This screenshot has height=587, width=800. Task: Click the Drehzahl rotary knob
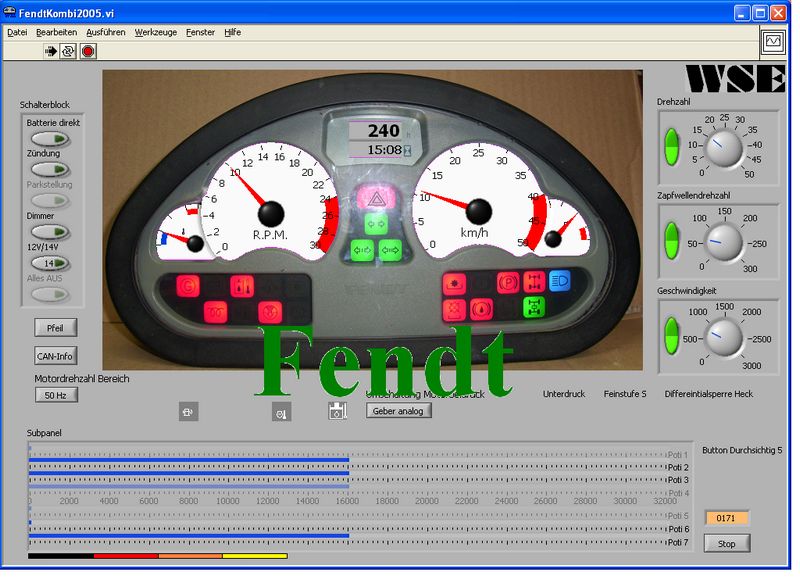click(x=724, y=147)
